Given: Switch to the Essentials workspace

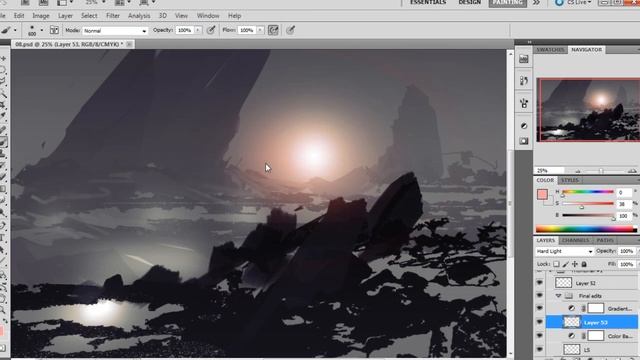Looking at the screenshot, I should [x=428, y=2].
